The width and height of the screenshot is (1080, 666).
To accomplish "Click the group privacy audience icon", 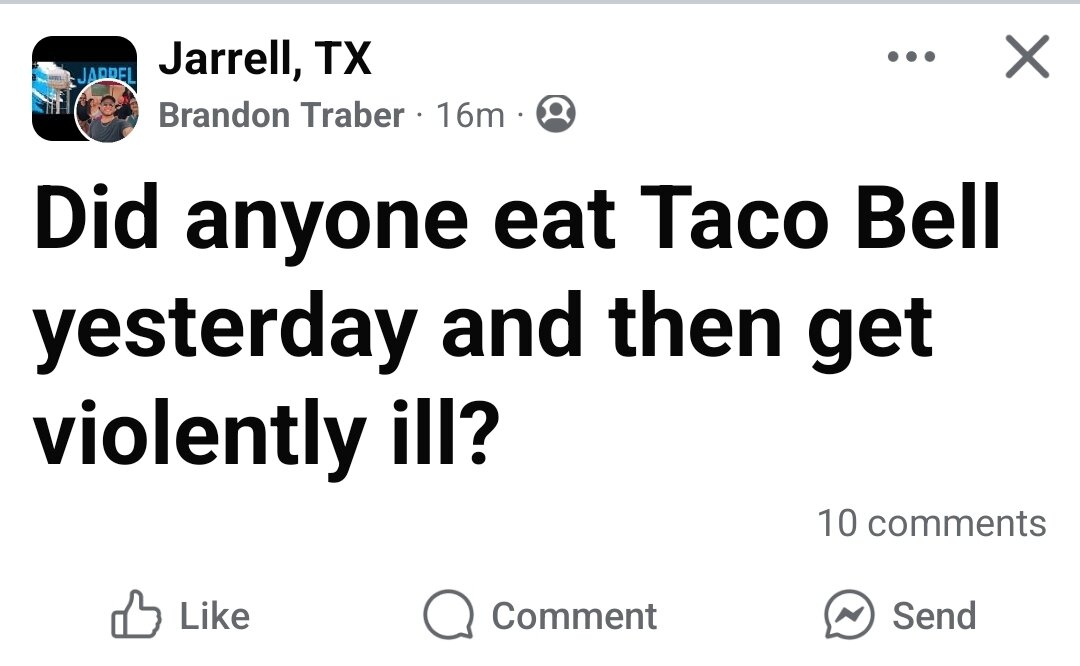I will tap(557, 115).
